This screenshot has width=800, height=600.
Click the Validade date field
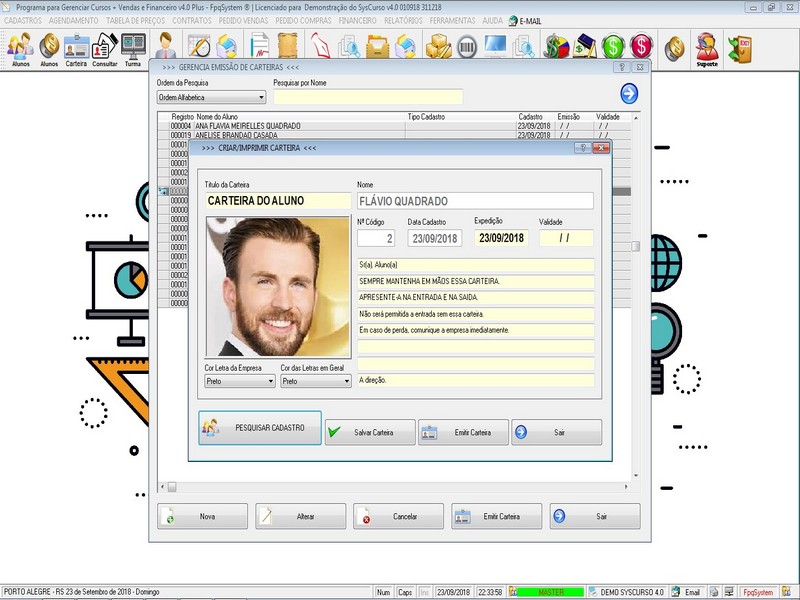(x=565, y=238)
